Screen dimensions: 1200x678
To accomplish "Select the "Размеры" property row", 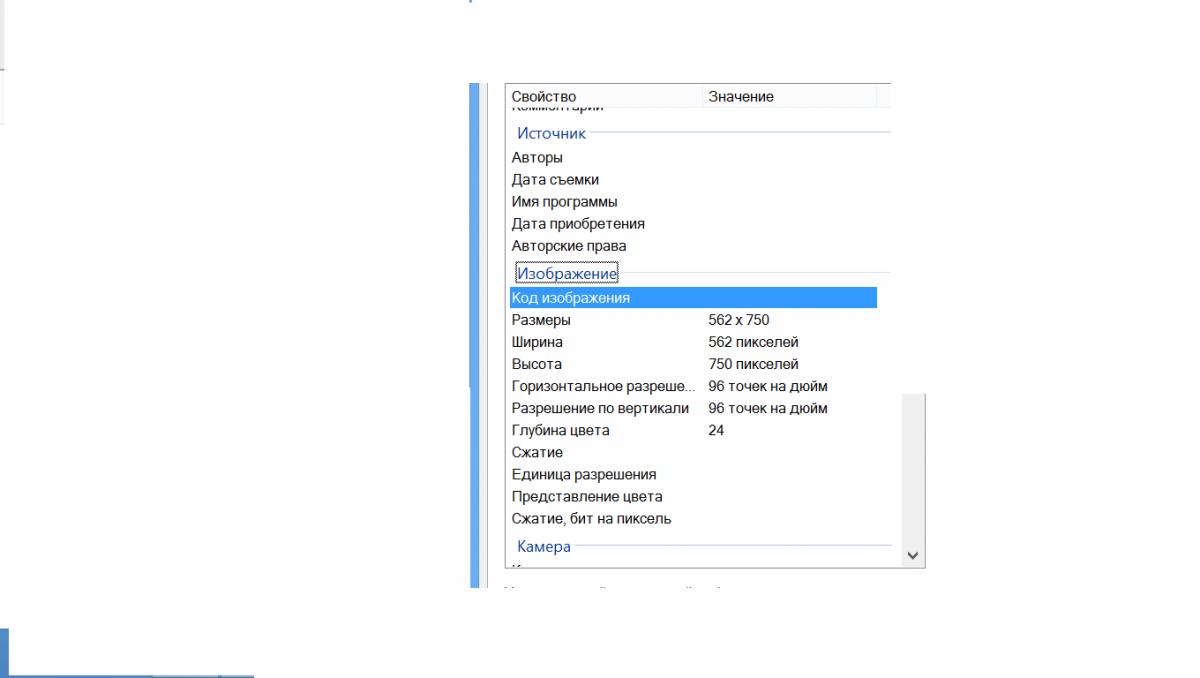I will (x=541, y=320).
